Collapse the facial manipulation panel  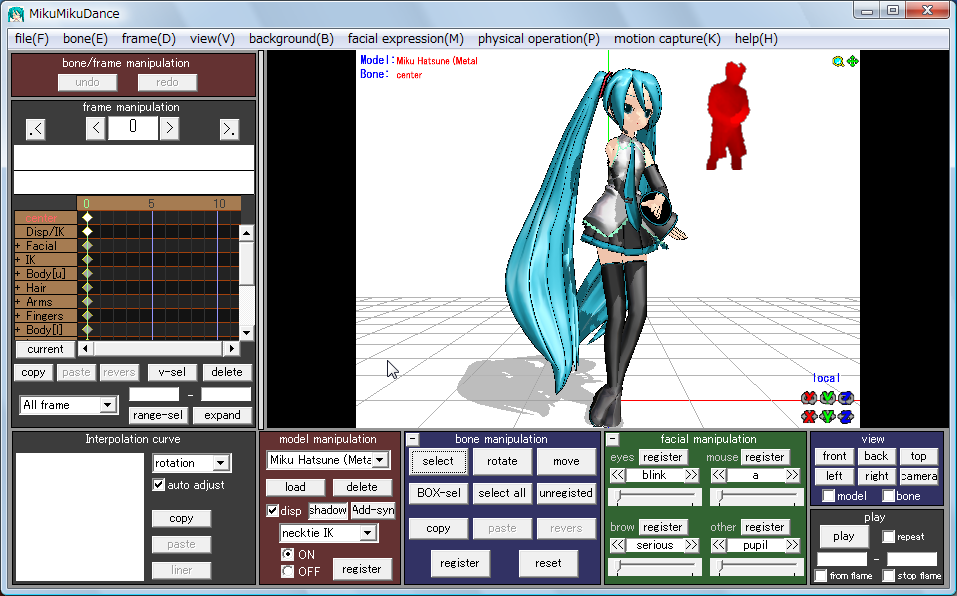pos(613,439)
